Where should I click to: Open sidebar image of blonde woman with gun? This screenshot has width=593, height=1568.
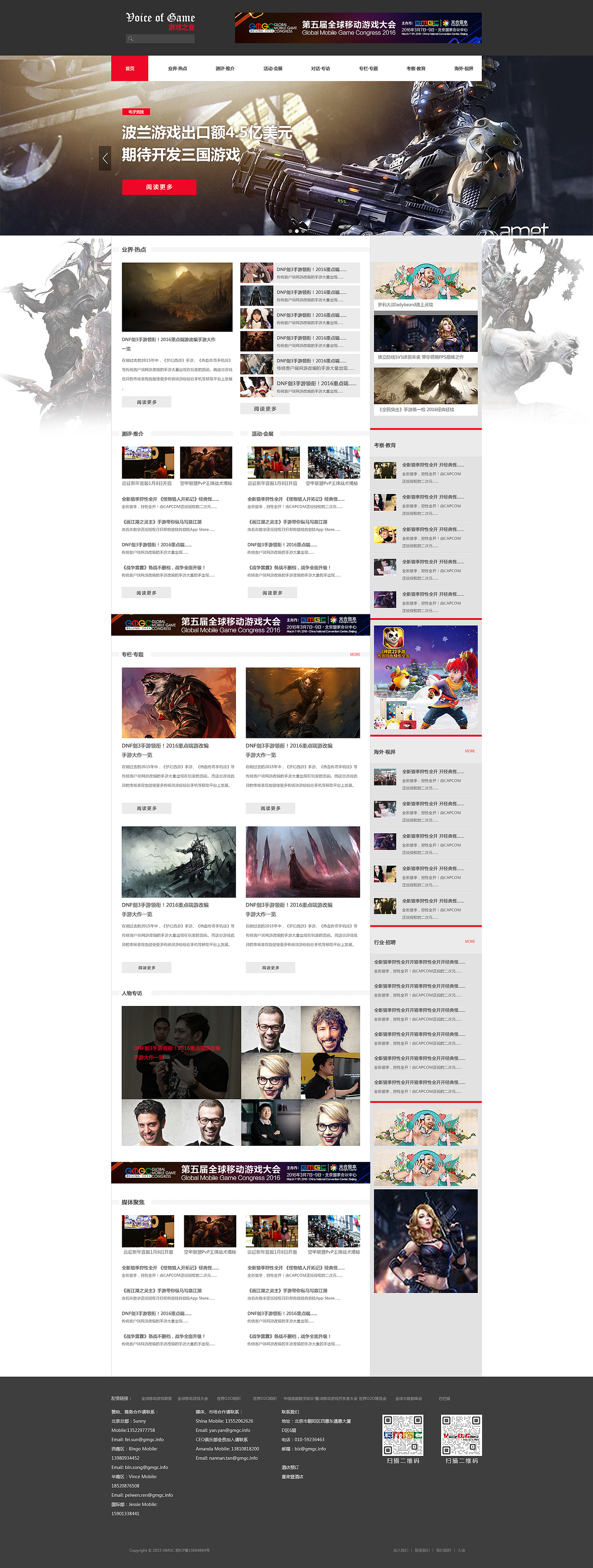point(426,1241)
